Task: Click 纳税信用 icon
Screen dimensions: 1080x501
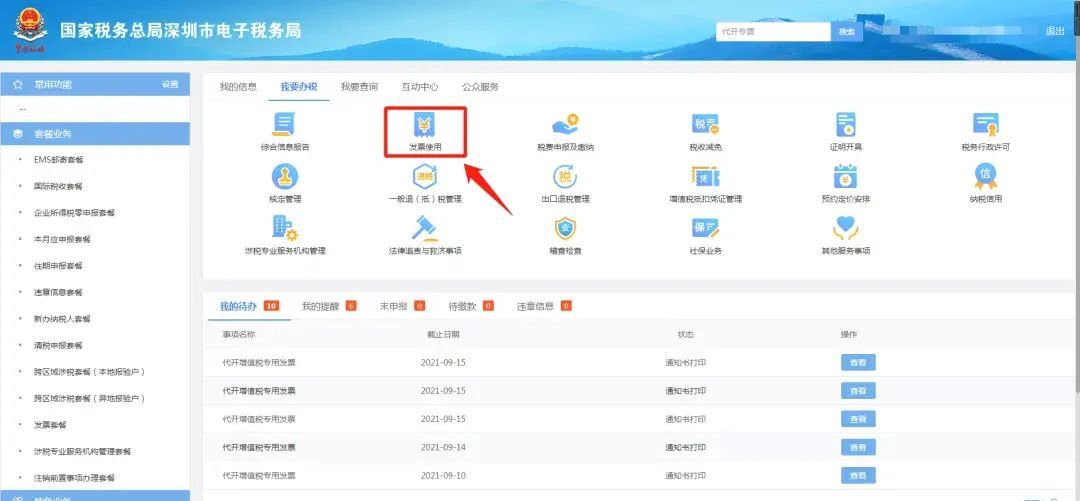Action: click(x=986, y=178)
